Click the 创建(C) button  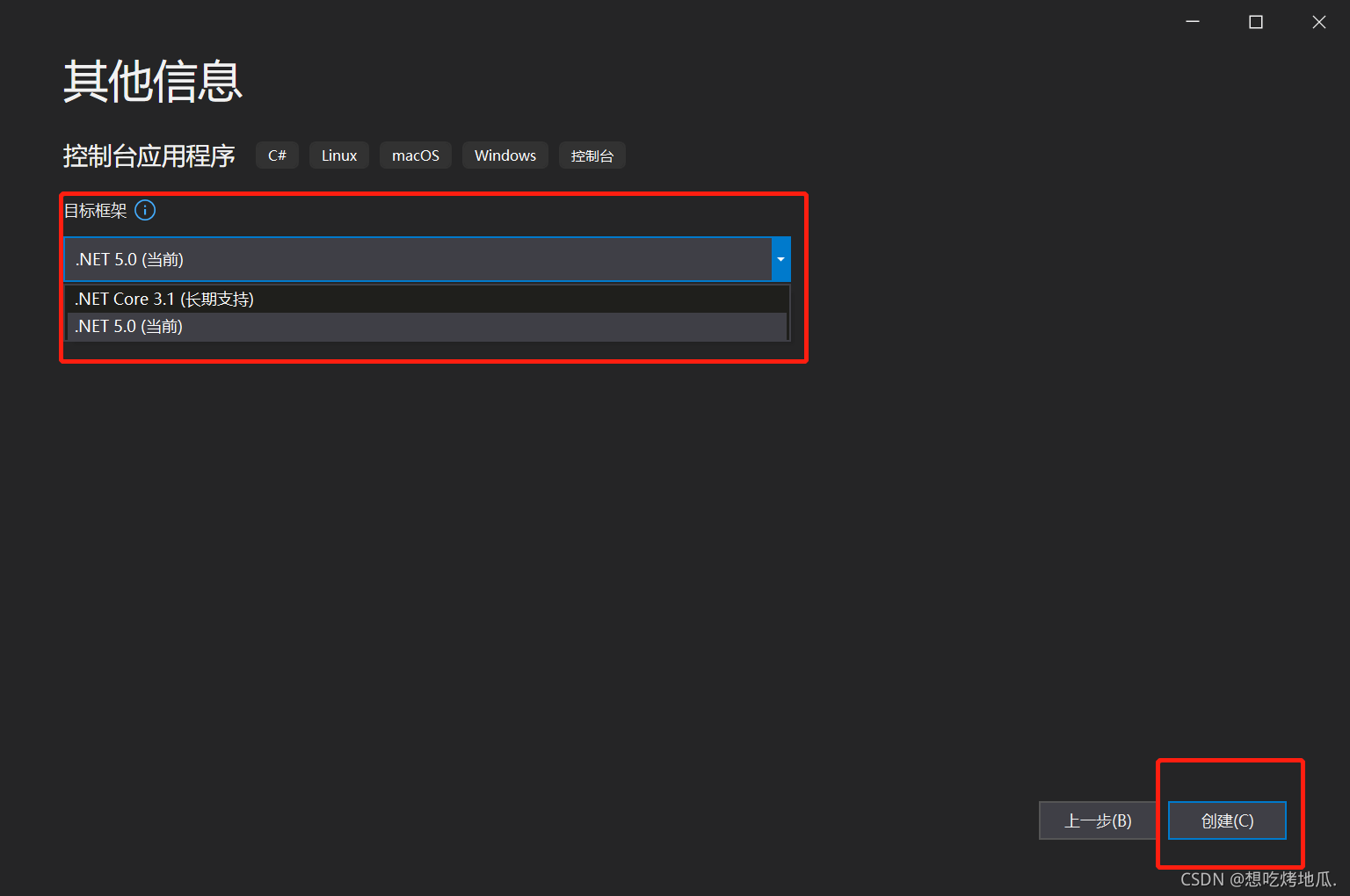pos(1227,820)
